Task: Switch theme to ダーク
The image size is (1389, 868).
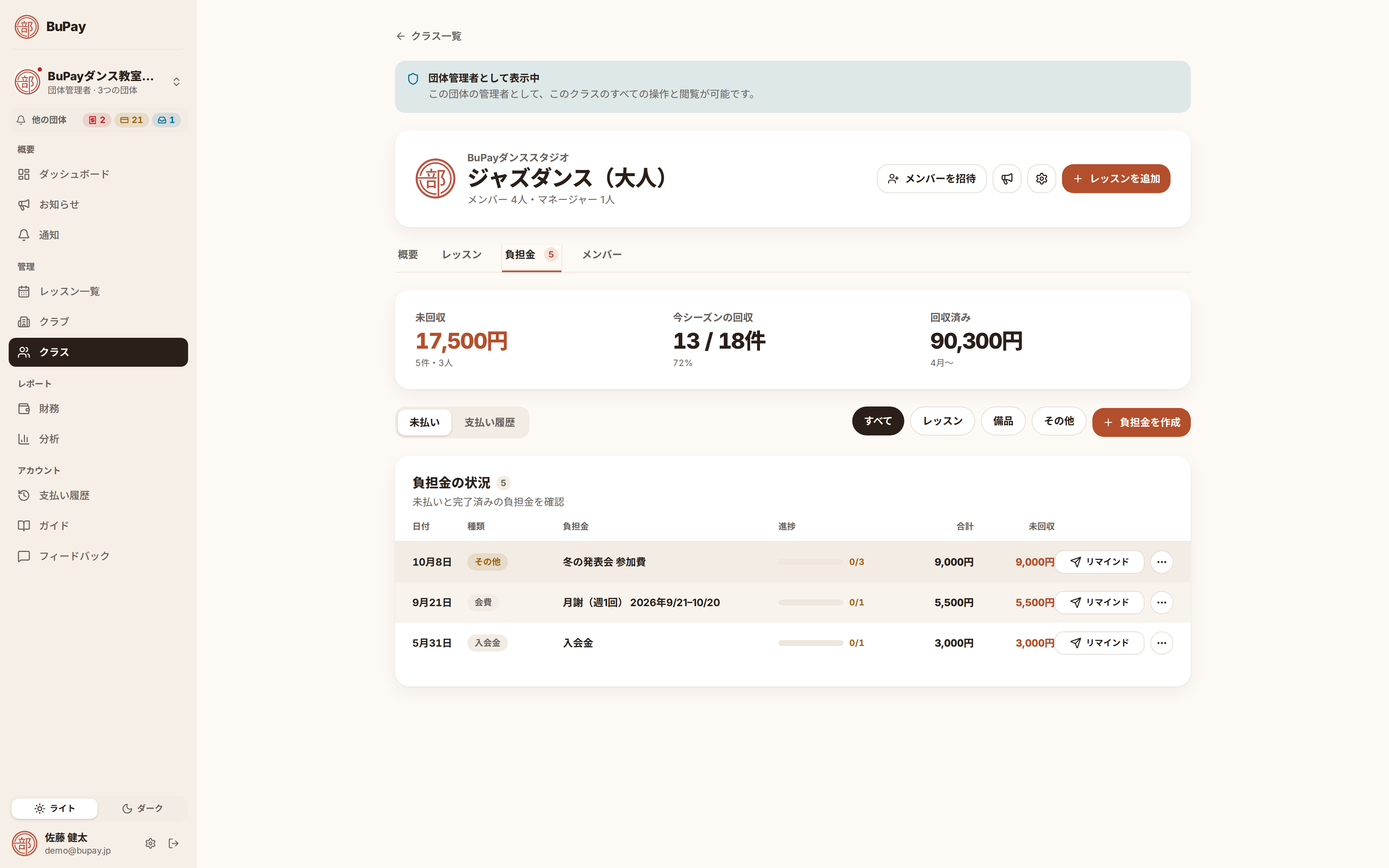Action: [x=143, y=808]
